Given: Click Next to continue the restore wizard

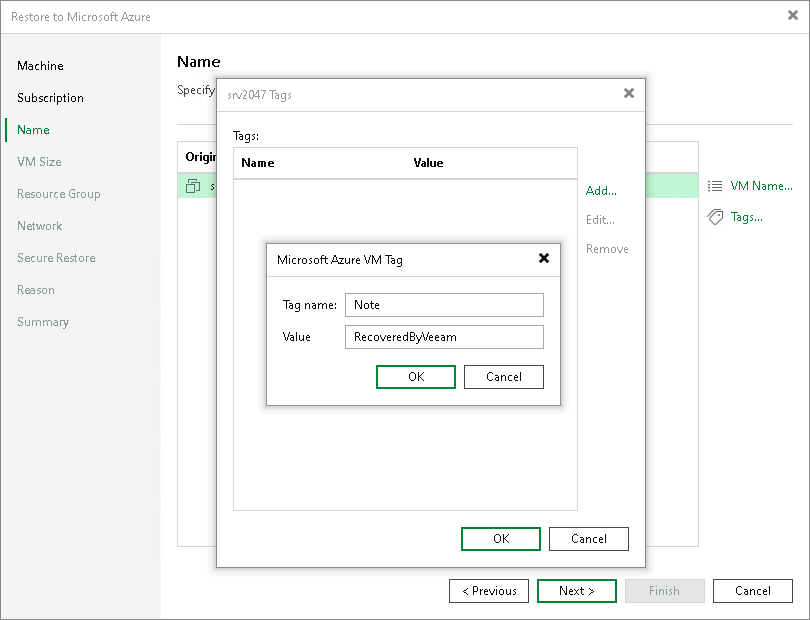Looking at the screenshot, I should coord(576,590).
